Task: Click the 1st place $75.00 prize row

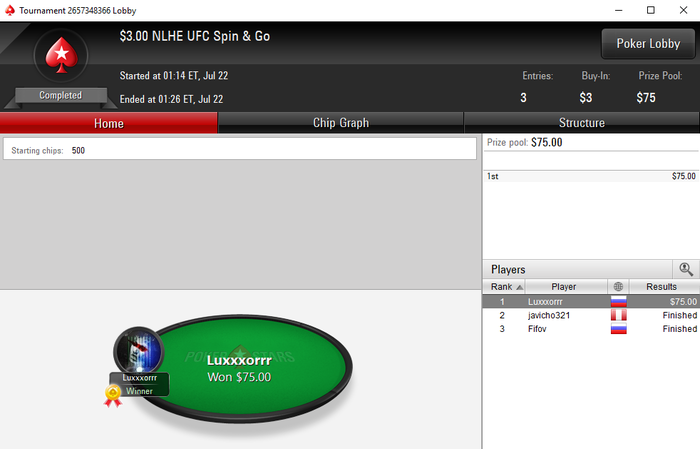Action: pos(591,176)
